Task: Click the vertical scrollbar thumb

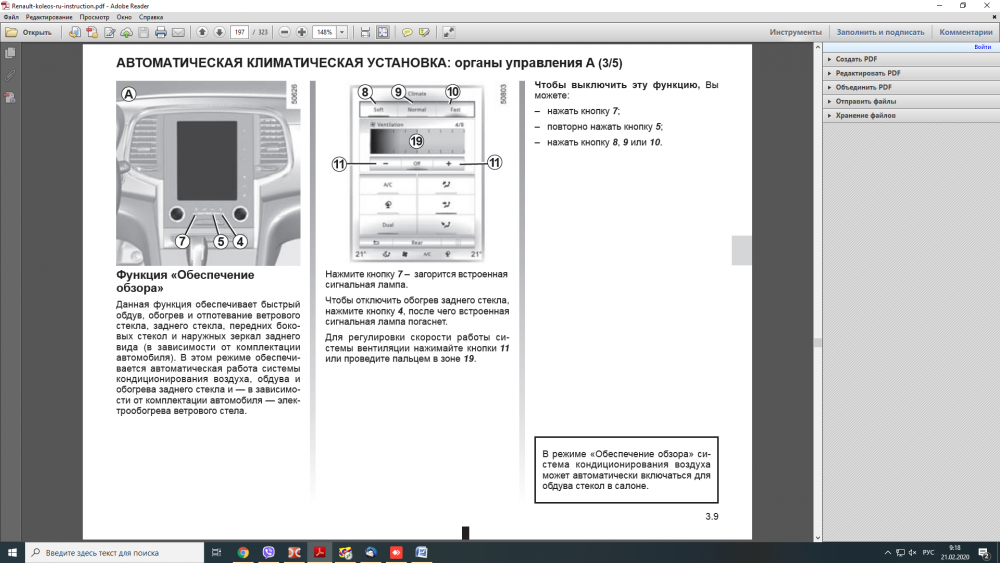Action: [x=818, y=342]
